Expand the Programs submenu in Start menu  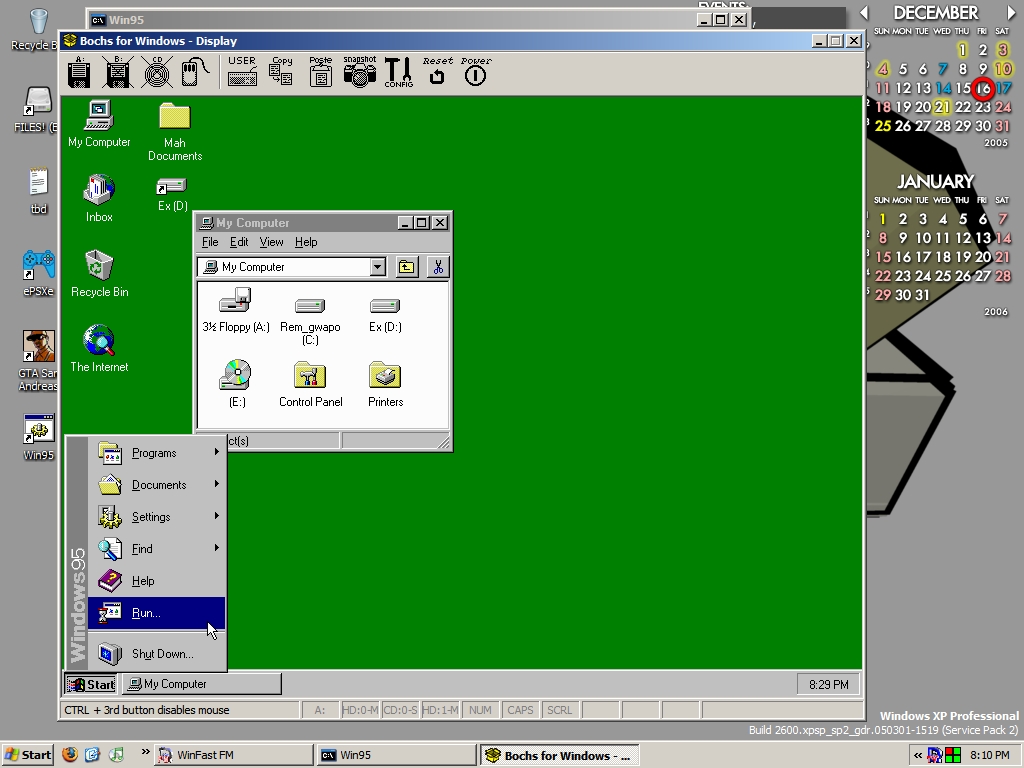pyautogui.click(x=156, y=453)
